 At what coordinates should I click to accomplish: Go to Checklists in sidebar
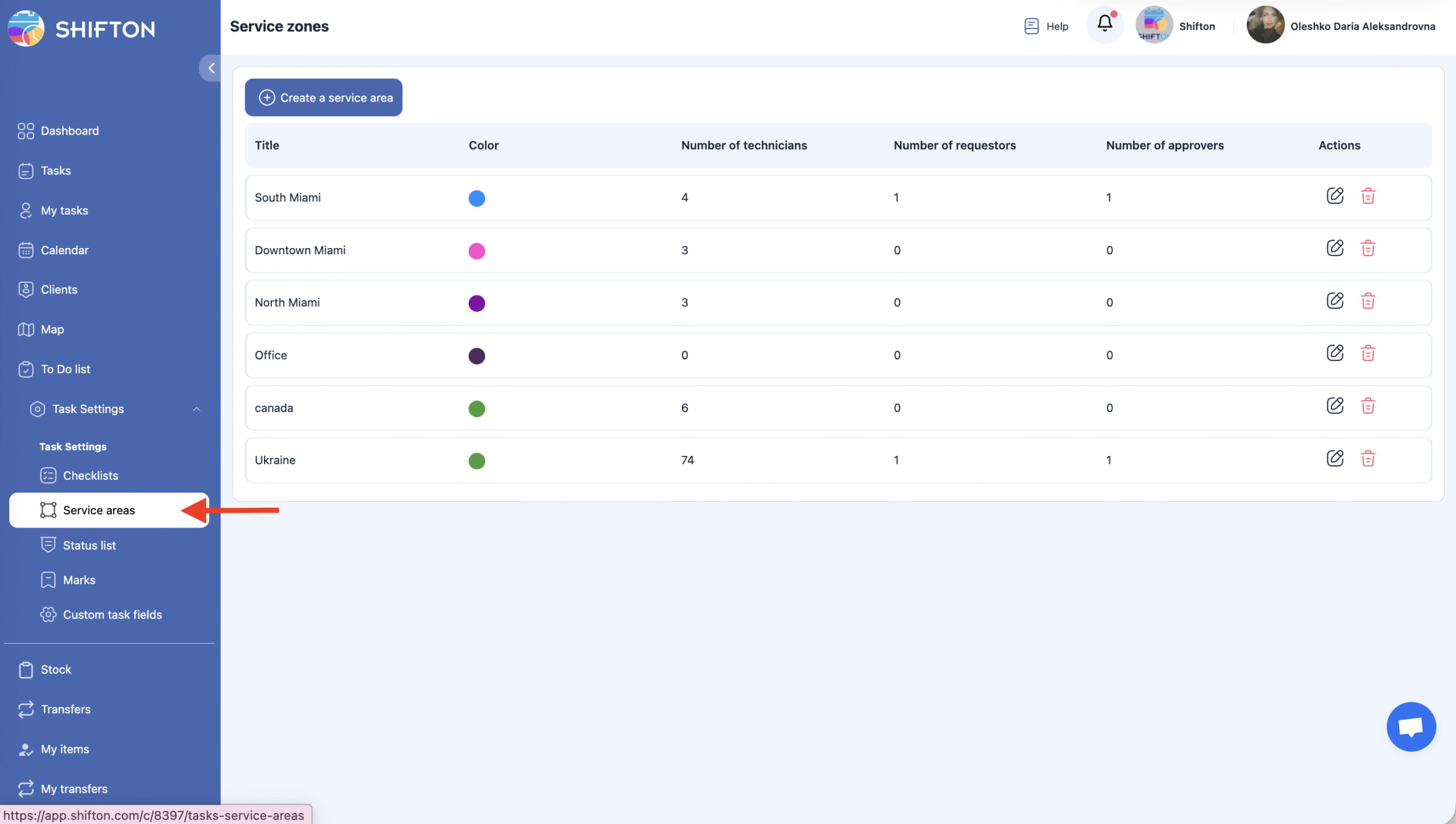click(90, 476)
